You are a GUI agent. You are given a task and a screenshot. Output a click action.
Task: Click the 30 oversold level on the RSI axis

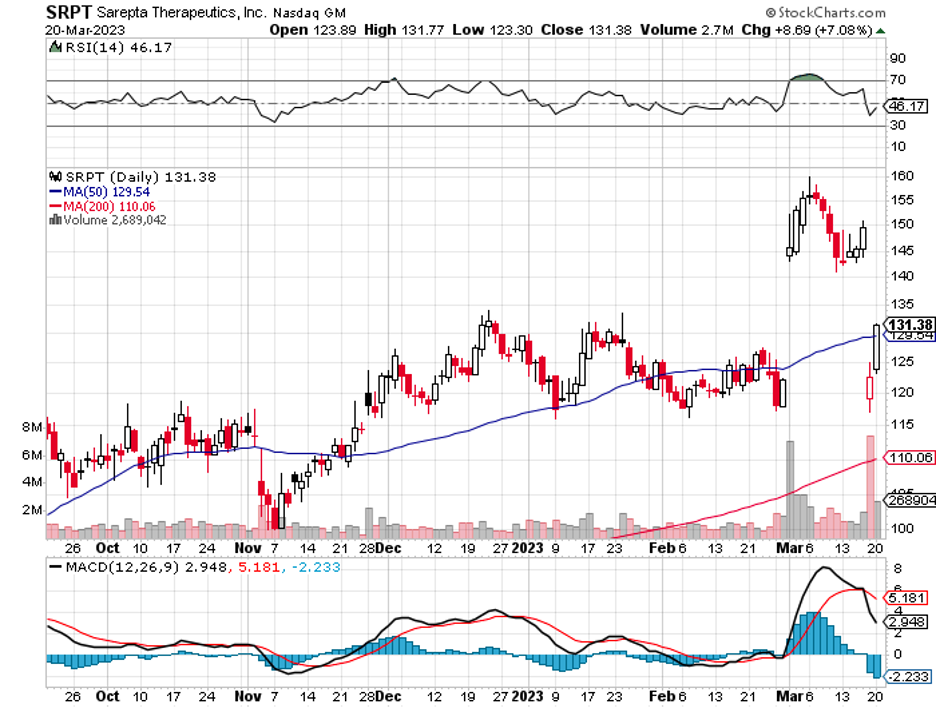[898, 125]
